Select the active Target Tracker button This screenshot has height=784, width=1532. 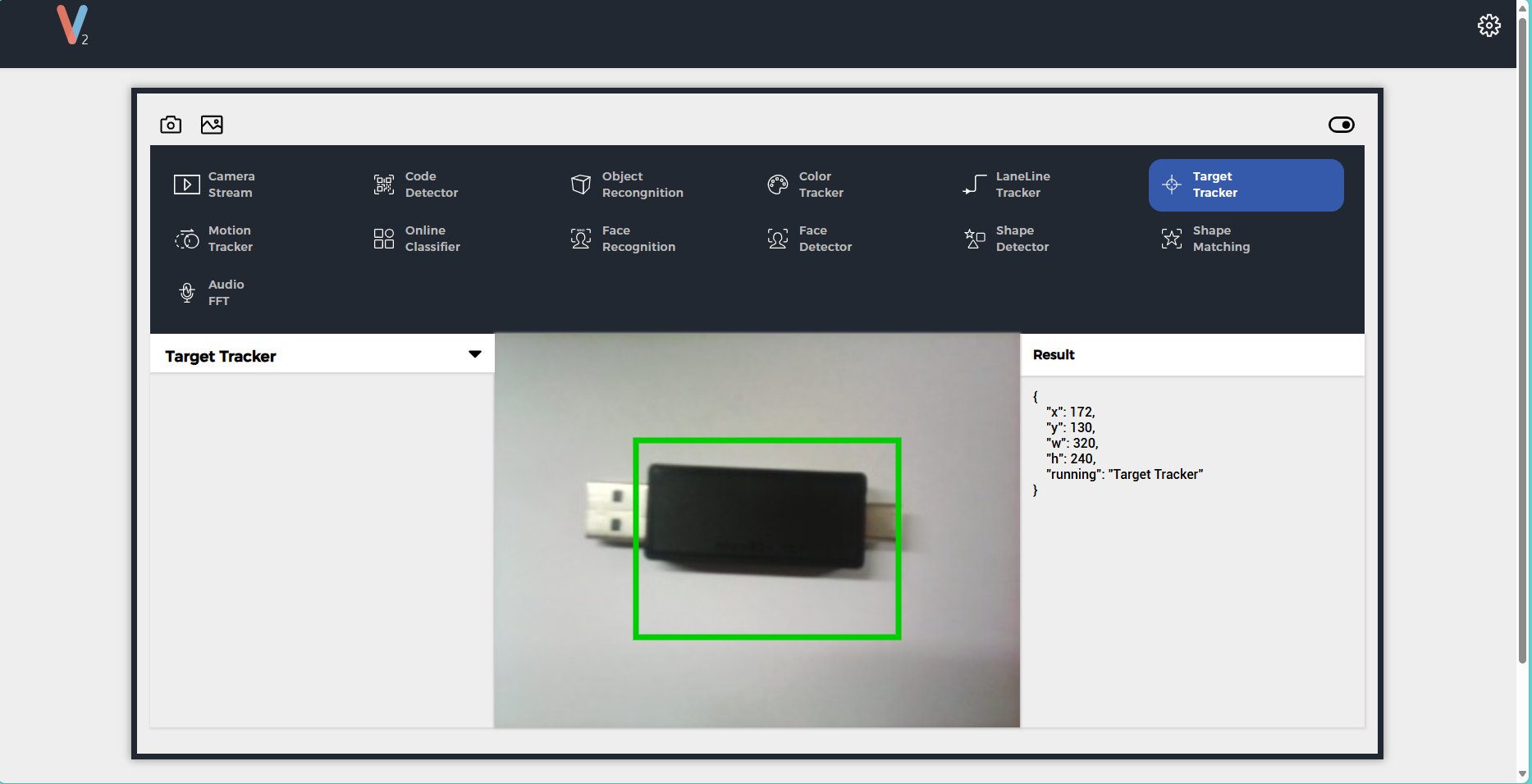tap(1245, 185)
